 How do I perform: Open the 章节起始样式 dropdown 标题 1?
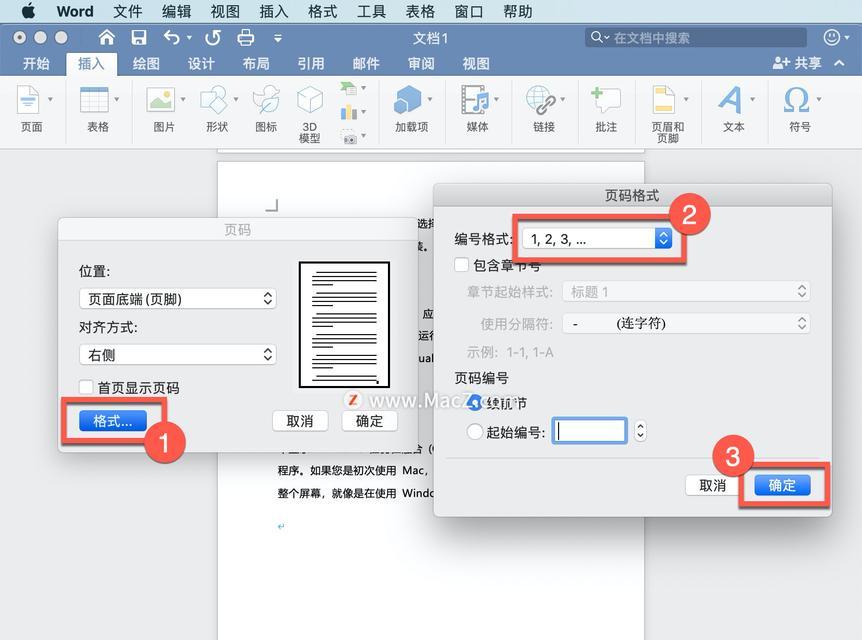click(x=686, y=291)
